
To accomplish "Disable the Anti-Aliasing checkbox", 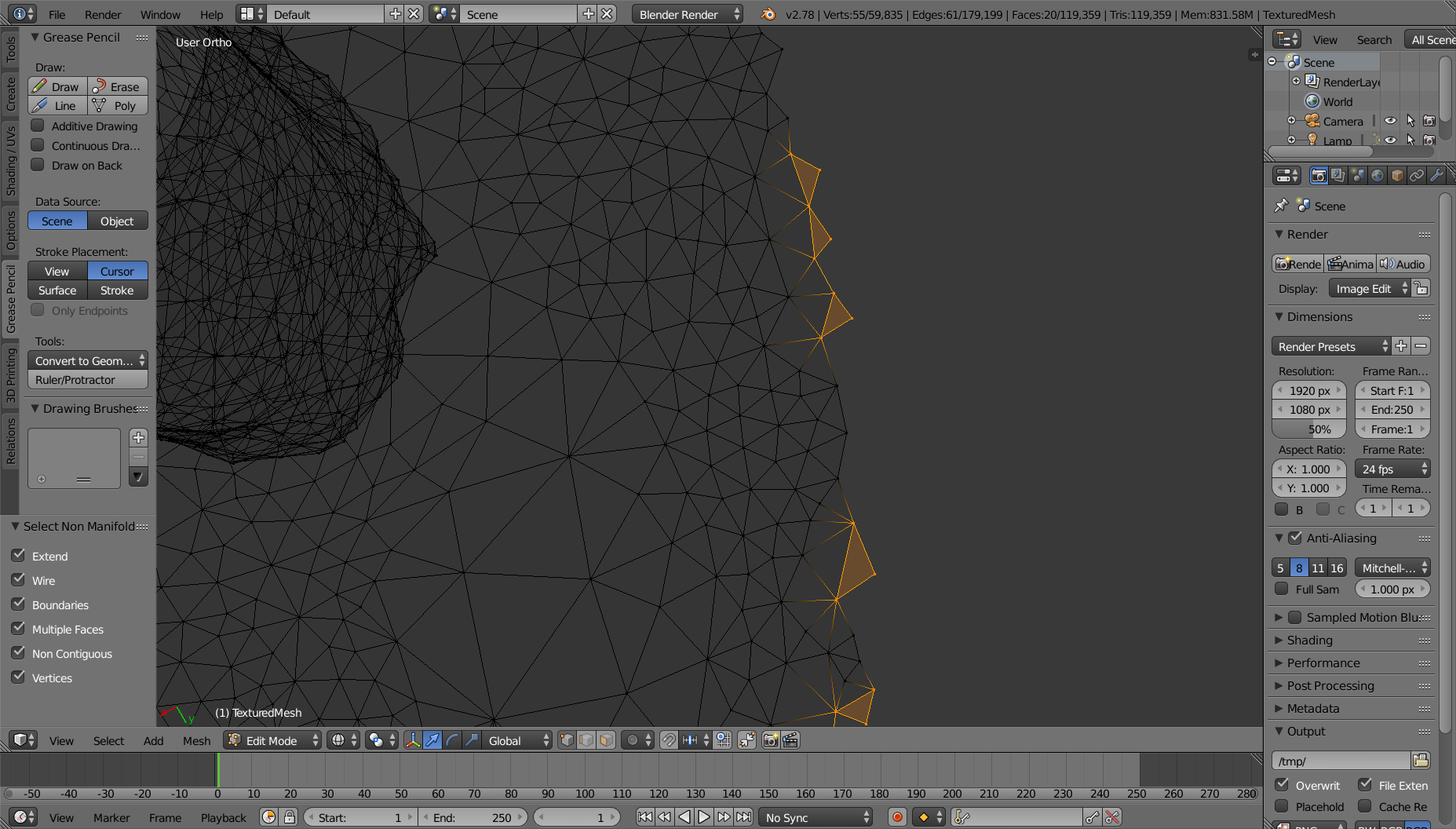I will 1295,538.
